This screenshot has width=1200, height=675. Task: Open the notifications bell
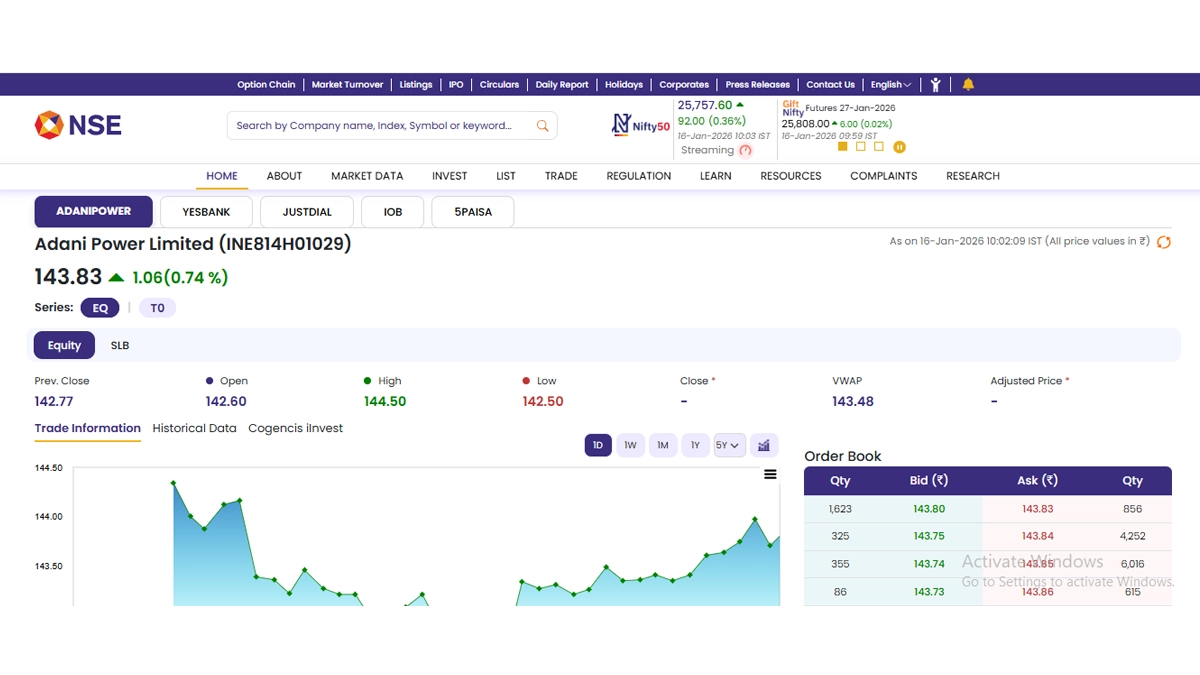968,85
